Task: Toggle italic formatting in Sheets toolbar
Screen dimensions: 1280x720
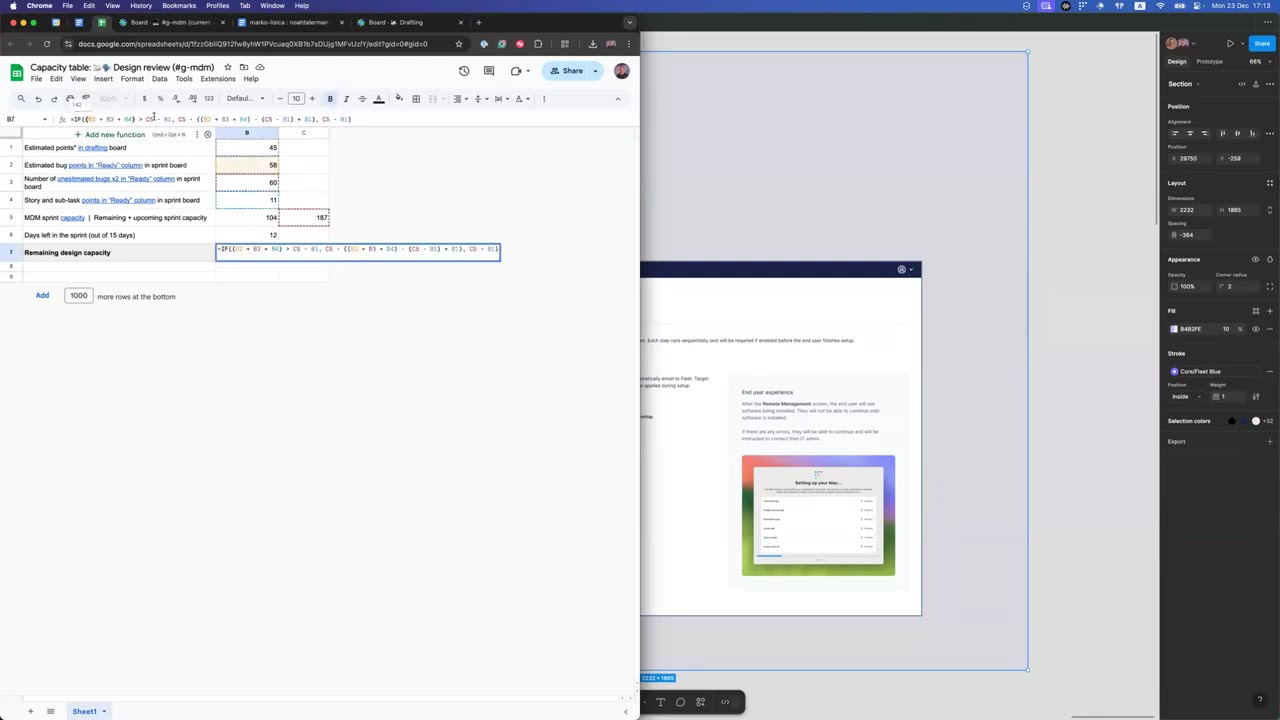Action: 346,99
